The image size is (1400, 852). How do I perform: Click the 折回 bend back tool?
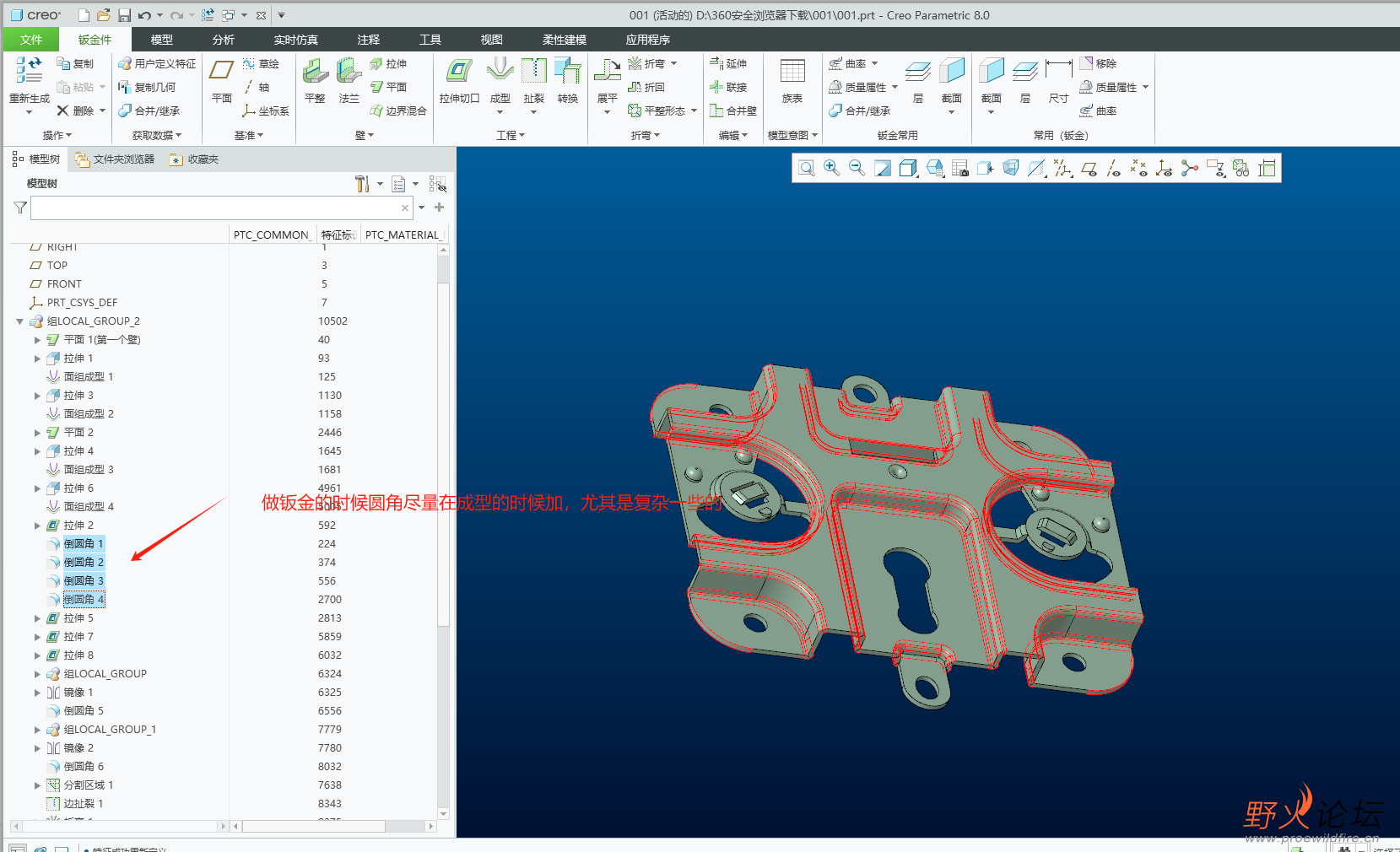[646, 87]
